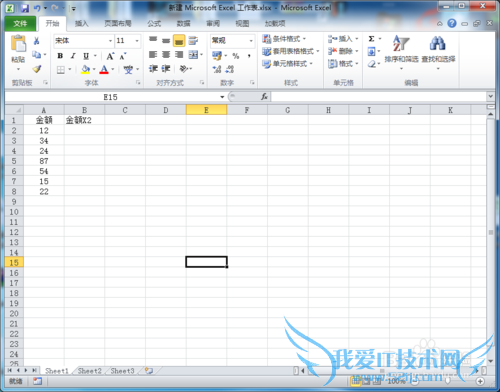Apply cell borders icon

(61, 70)
